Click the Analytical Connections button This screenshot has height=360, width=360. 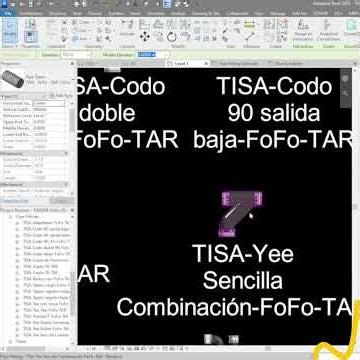click(329, 30)
